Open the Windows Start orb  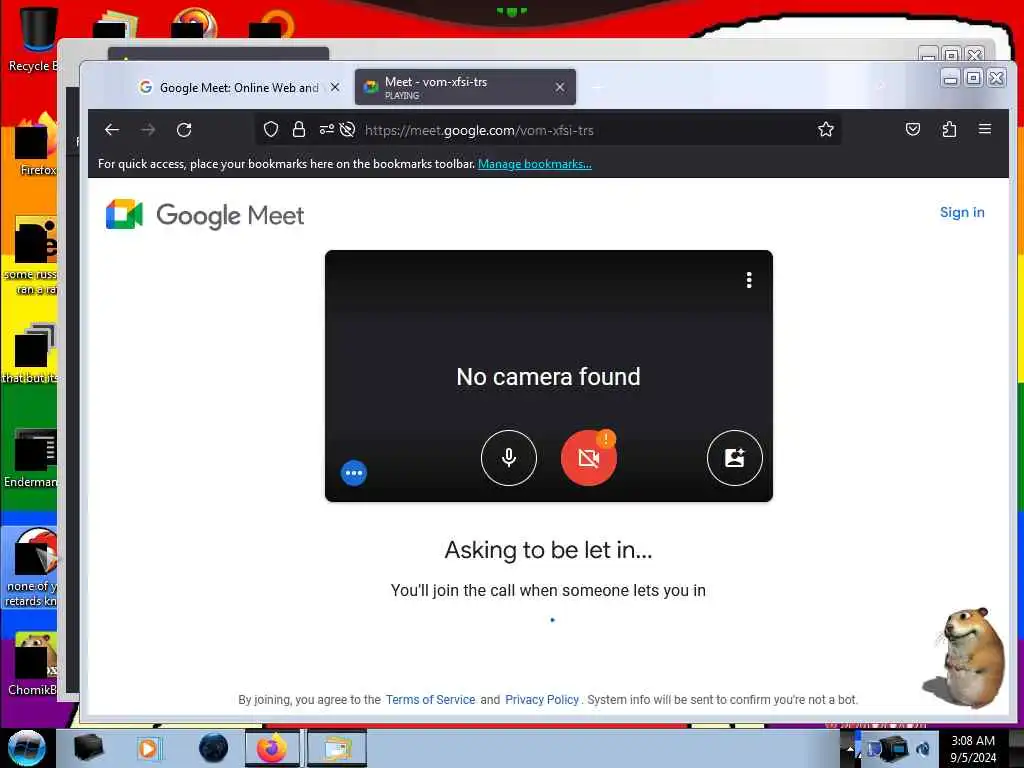(26, 748)
